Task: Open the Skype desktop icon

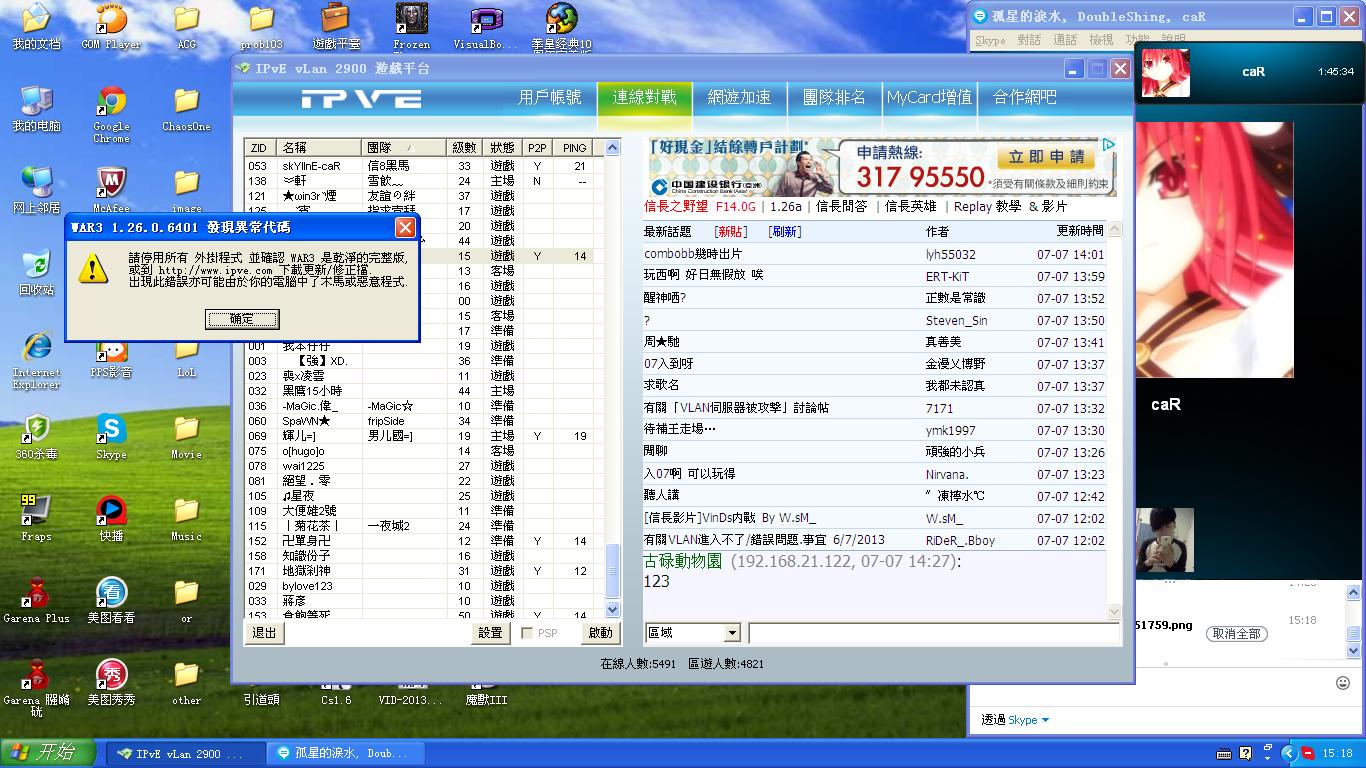Action: tap(111, 431)
